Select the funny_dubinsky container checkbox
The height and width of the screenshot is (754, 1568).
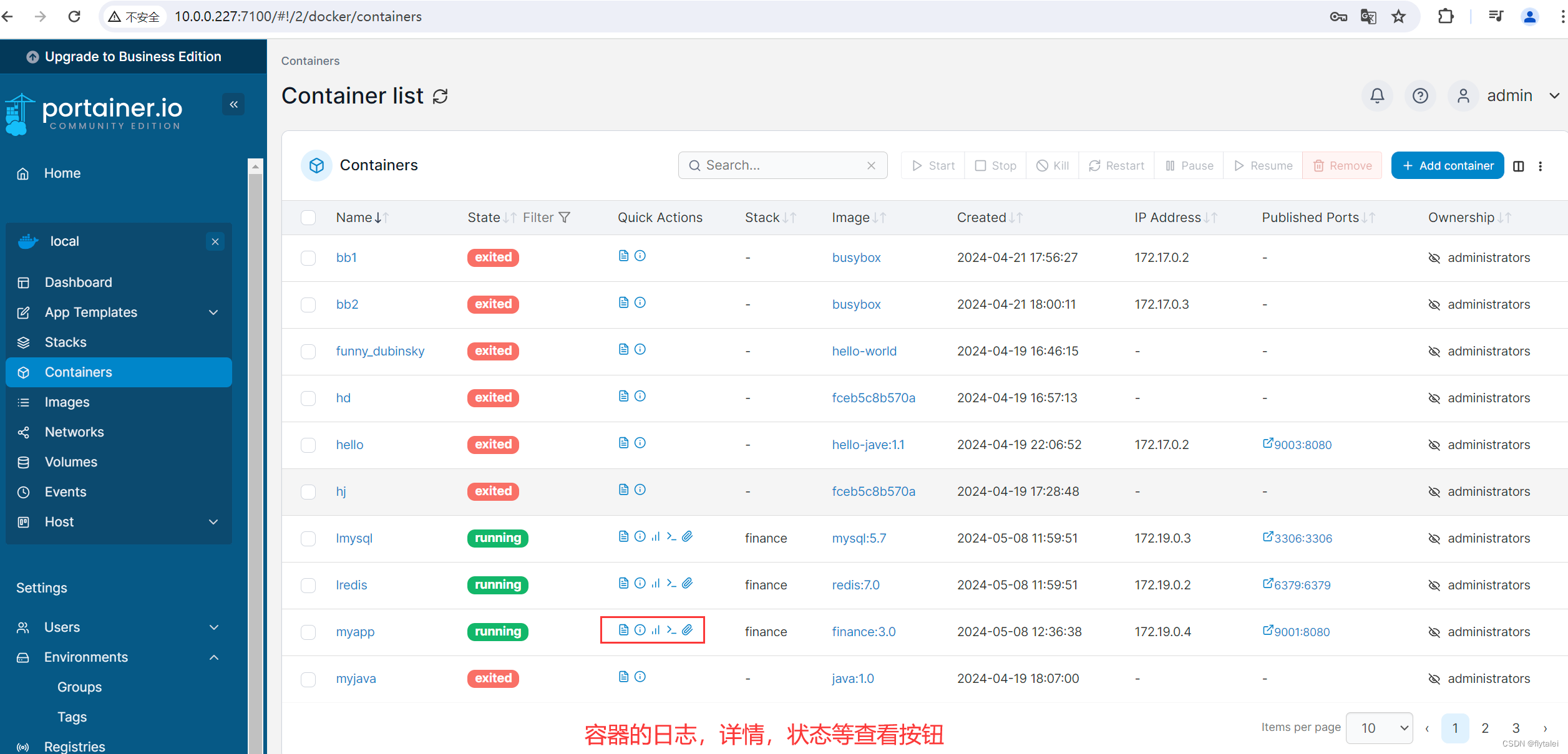click(x=308, y=352)
